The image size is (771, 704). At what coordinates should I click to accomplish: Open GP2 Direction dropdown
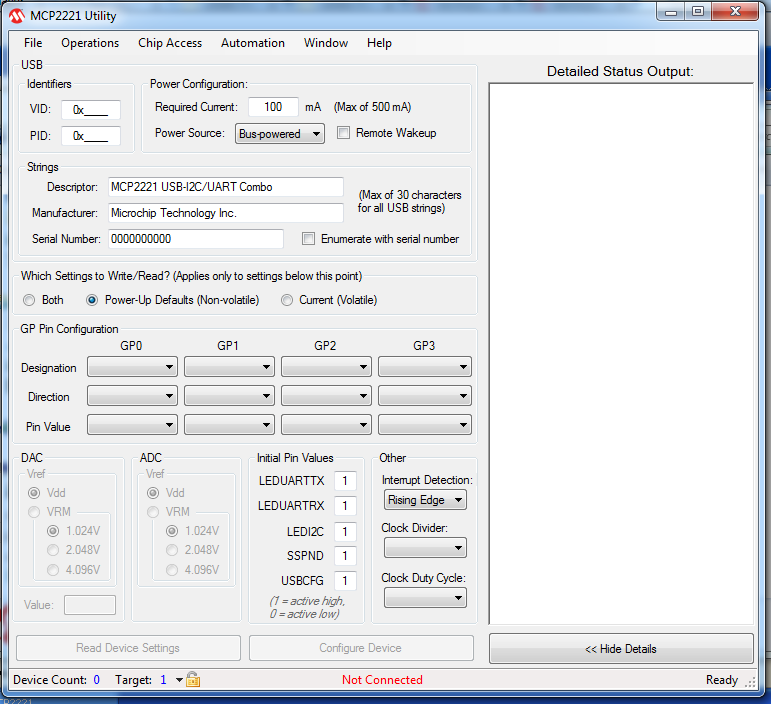click(x=326, y=396)
